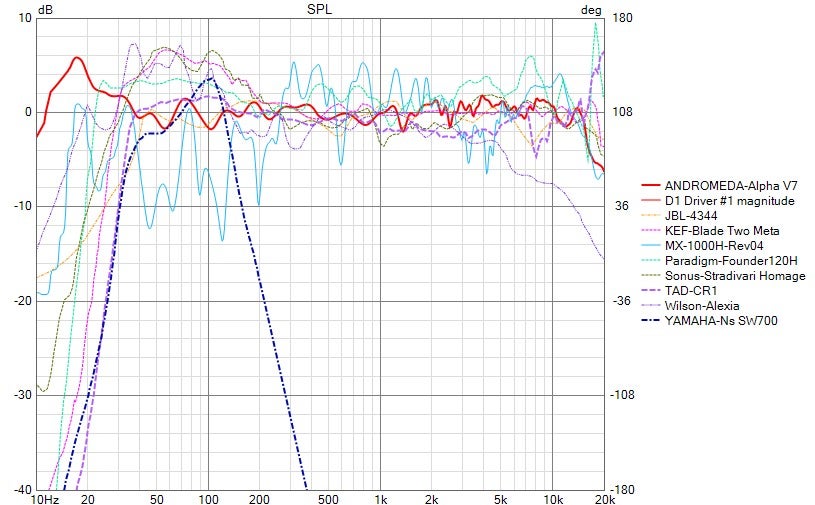Click the 20k label on the frequency axis
815x505 pixels.
[x=603, y=498]
